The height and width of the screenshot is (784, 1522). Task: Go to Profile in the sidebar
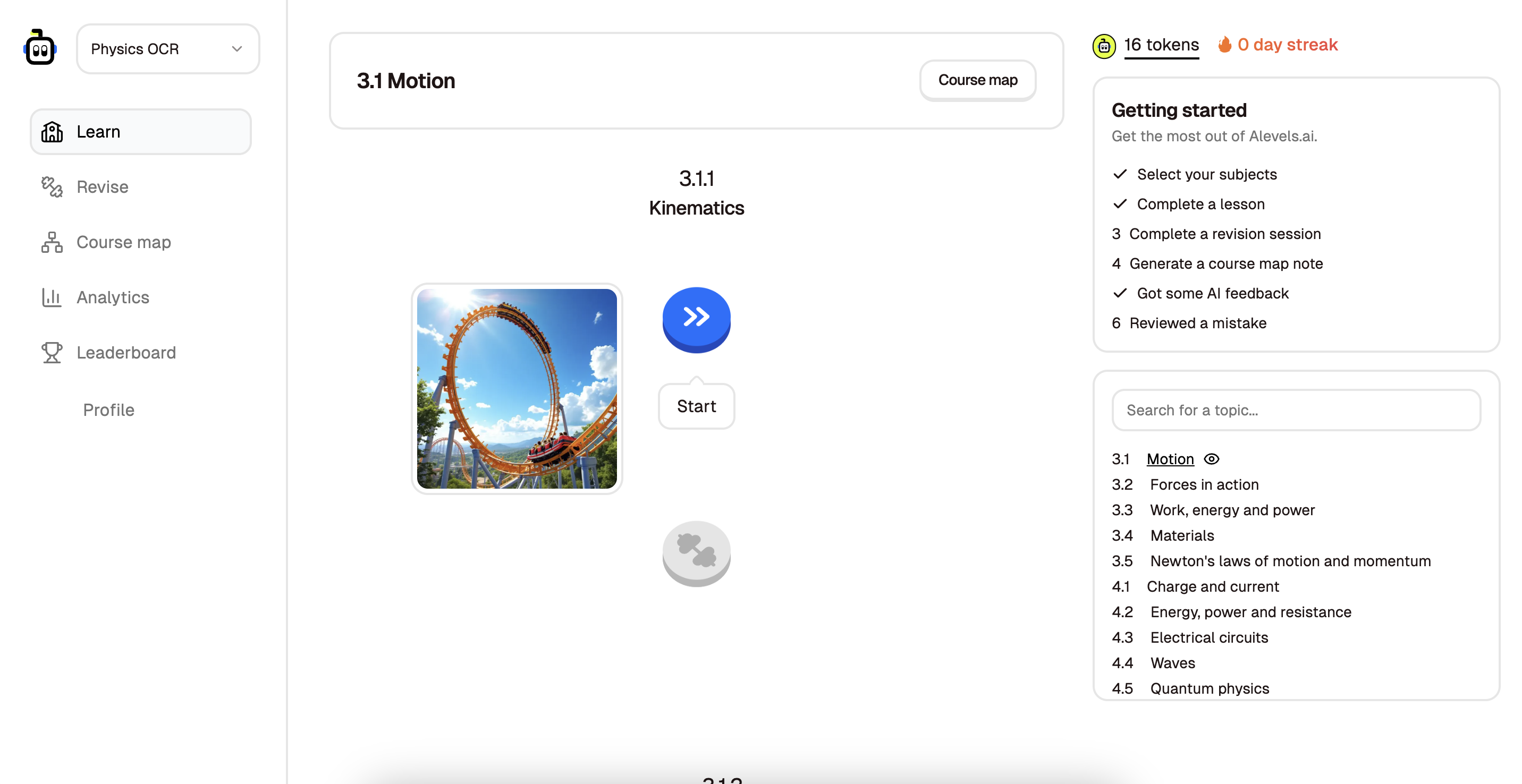[109, 410]
